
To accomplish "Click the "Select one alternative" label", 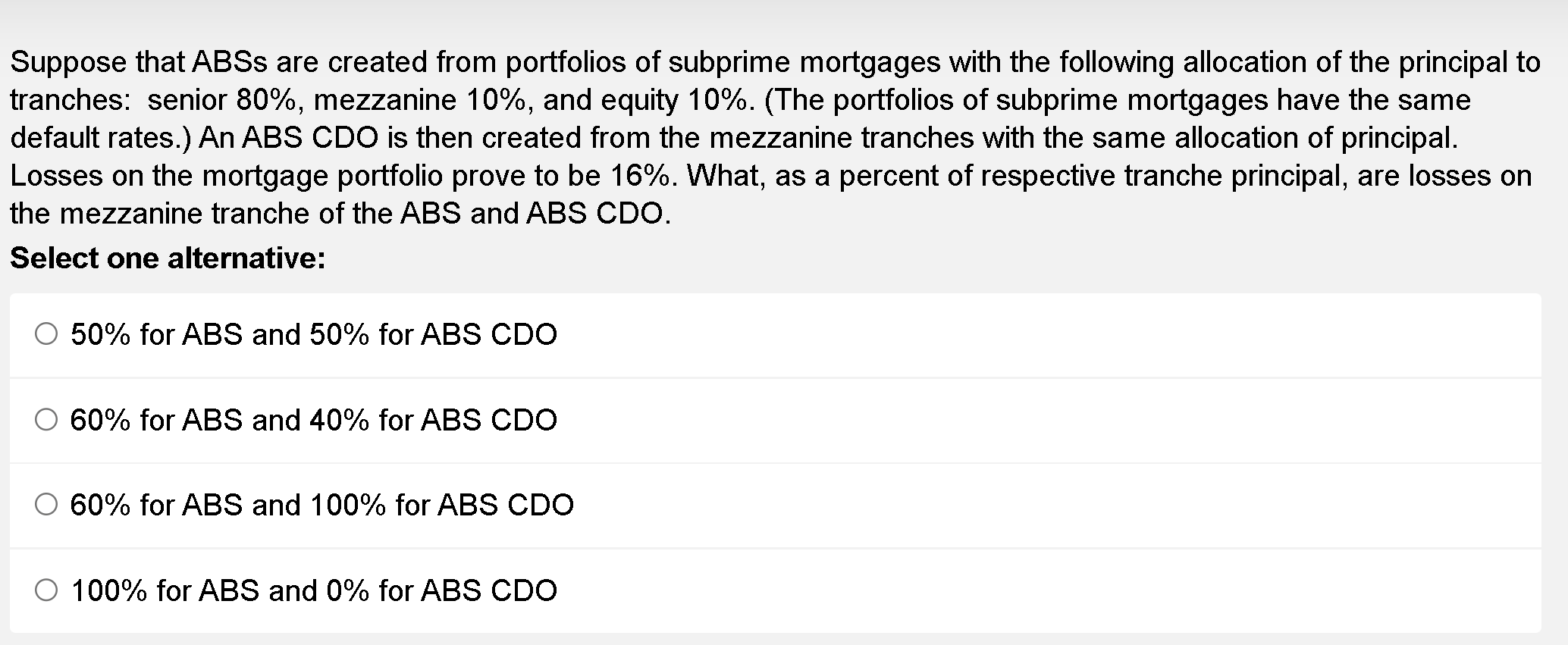I will 166,258.
